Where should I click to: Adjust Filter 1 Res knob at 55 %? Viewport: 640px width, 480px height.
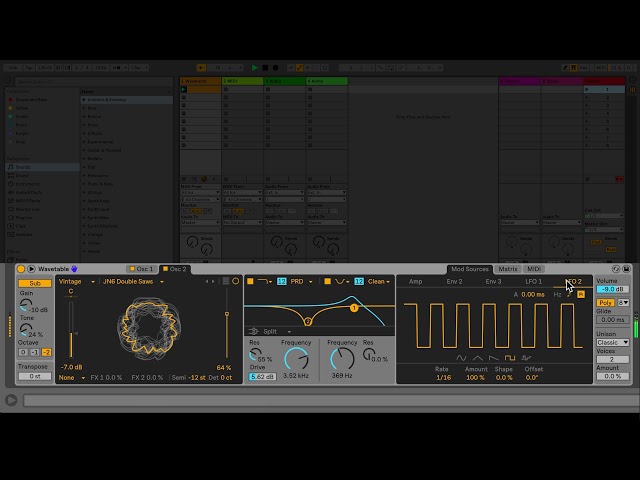point(255,354)
